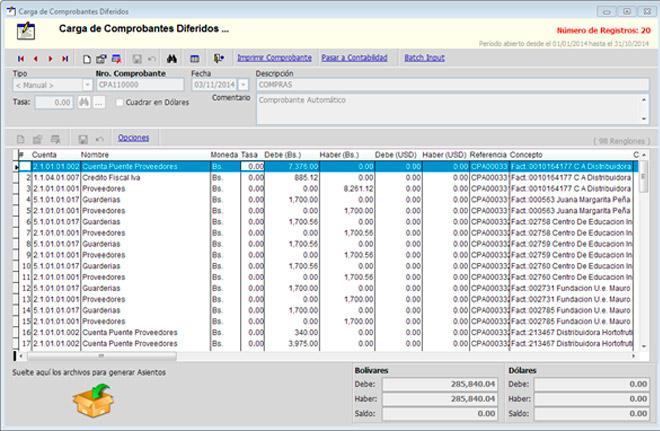Click the Imprimir Comprobante link

click(274, 58)
